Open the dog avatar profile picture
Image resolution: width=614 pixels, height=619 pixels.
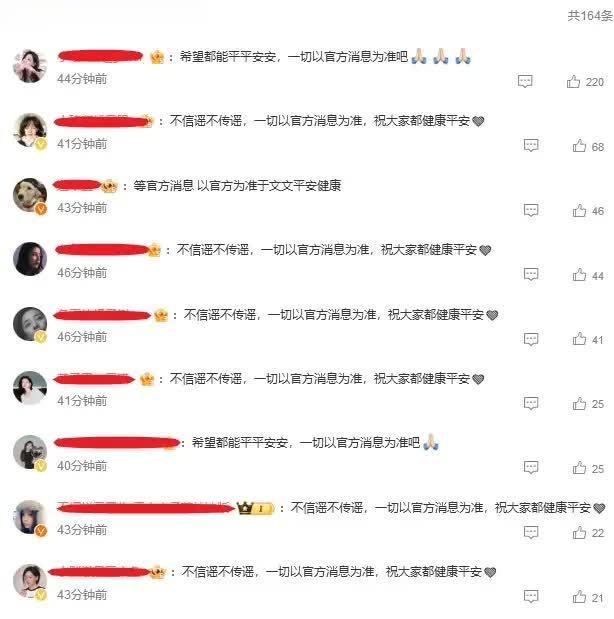point(30,195)
